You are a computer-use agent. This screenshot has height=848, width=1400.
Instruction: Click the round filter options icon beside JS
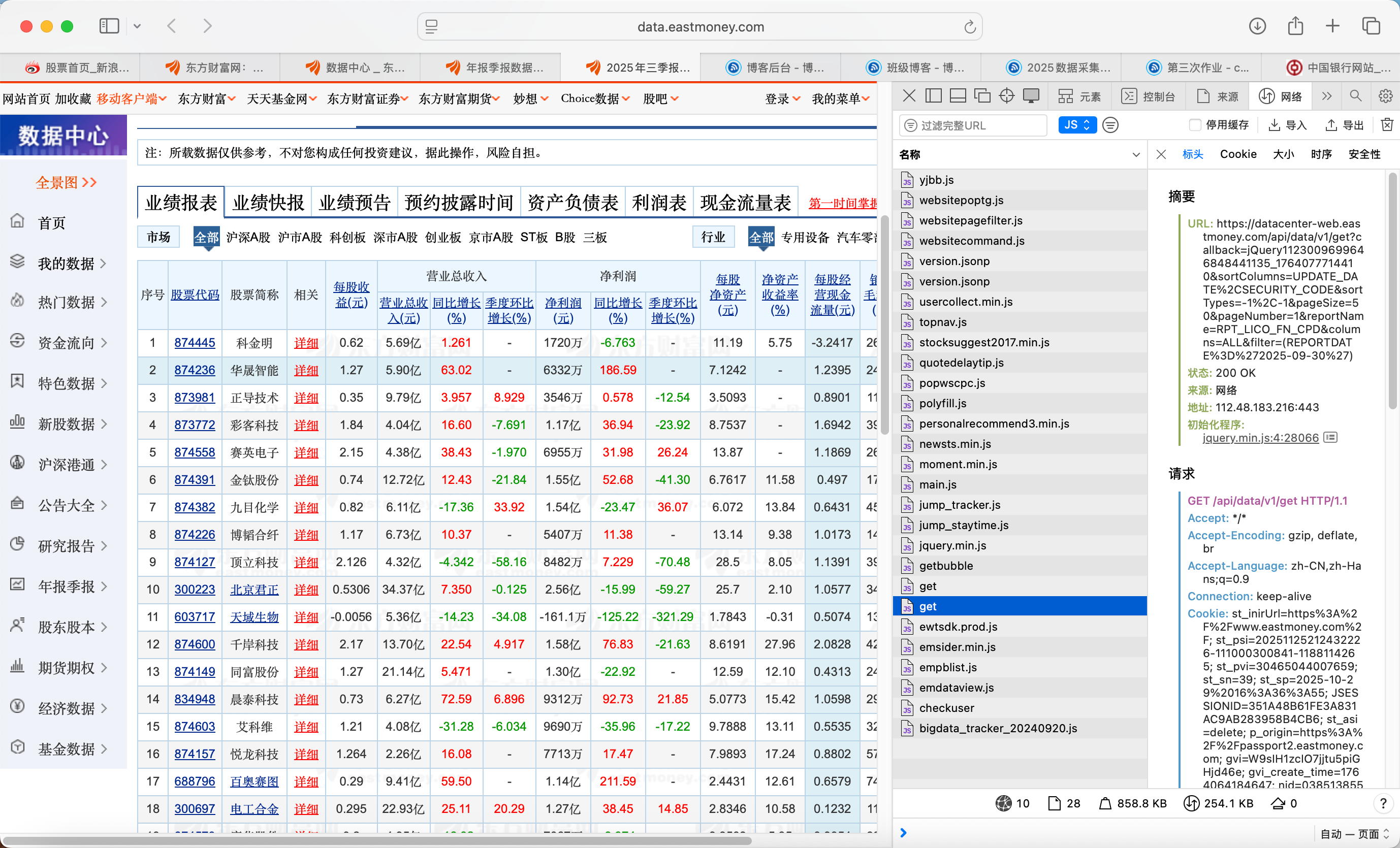[x=1110, y=125]
